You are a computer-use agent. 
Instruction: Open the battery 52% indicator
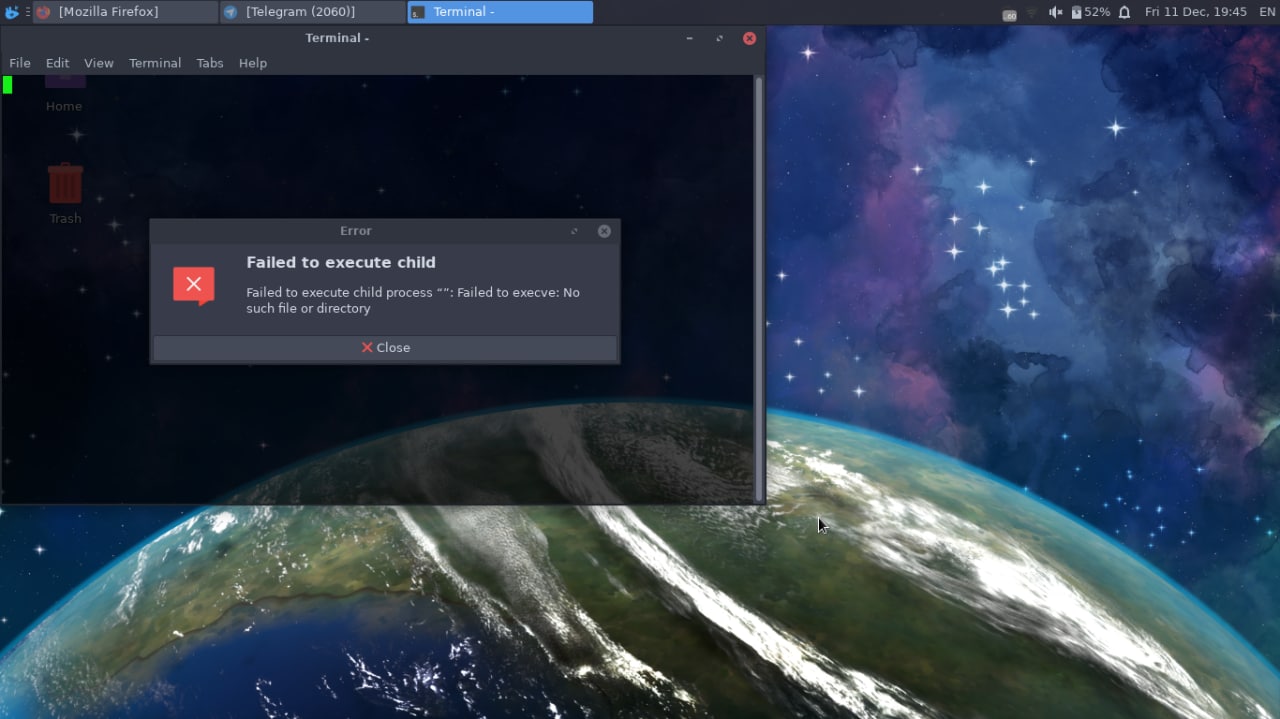coord(1090,12)
